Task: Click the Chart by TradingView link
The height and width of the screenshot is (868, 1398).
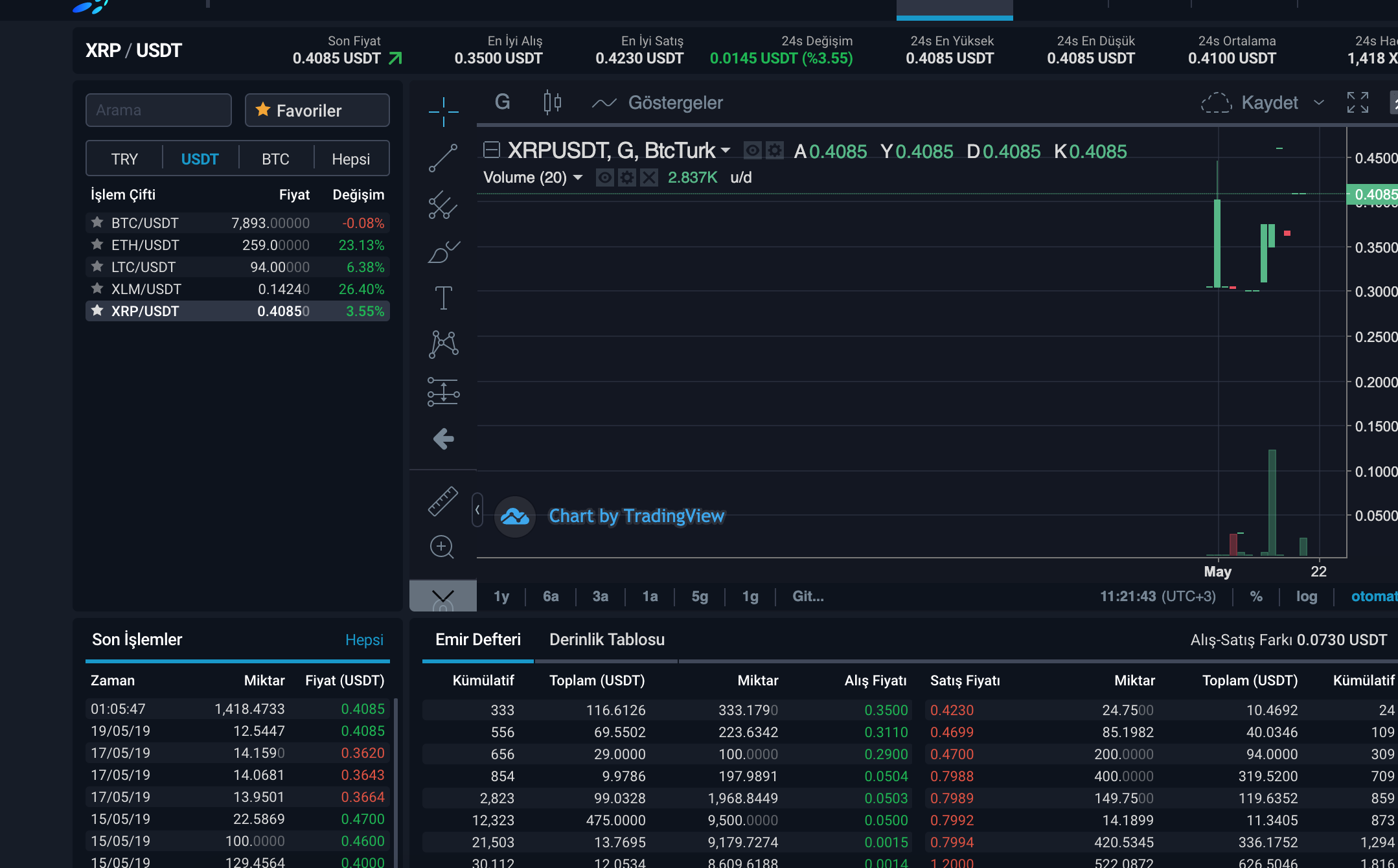Action: click(x=636, y=516)
